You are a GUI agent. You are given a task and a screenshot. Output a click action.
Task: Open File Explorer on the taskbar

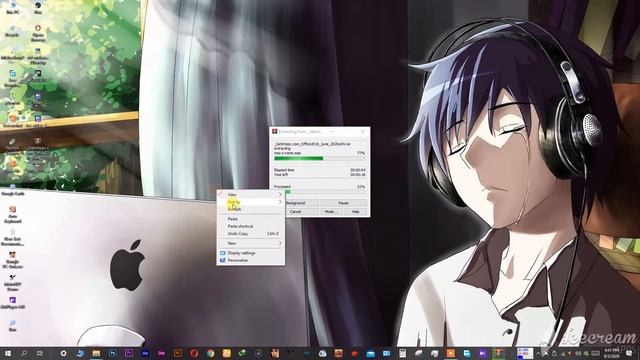(96, 353)
